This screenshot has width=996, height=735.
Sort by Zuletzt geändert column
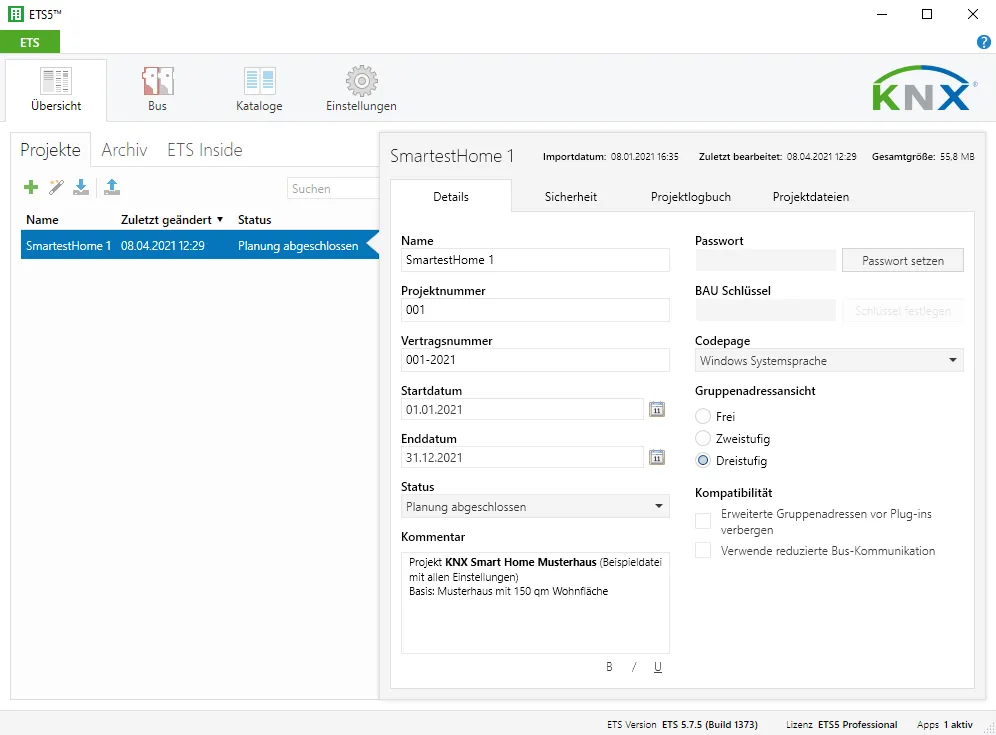point(172,220)
